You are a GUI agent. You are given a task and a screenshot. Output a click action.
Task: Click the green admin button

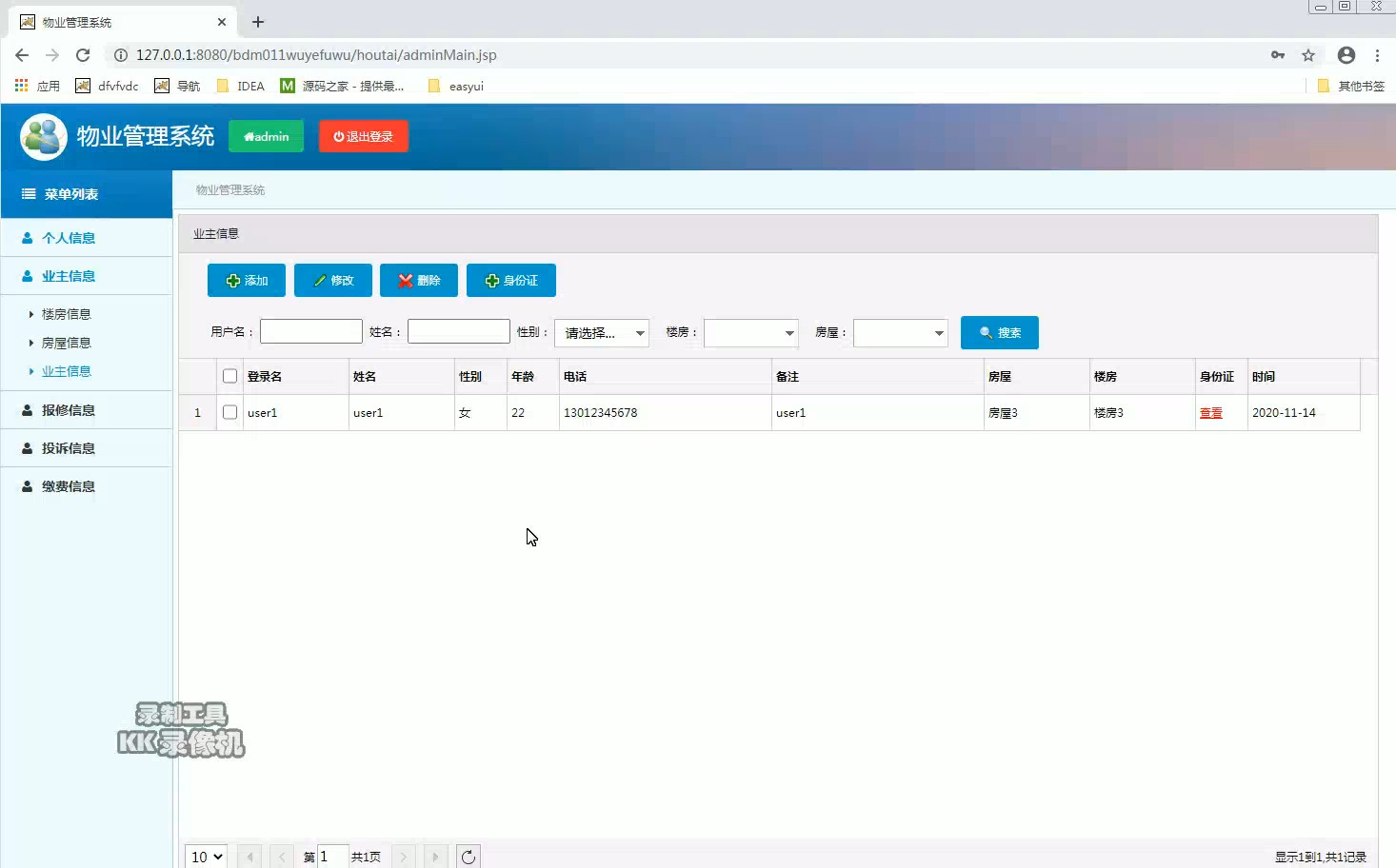(x=266, y=136)
